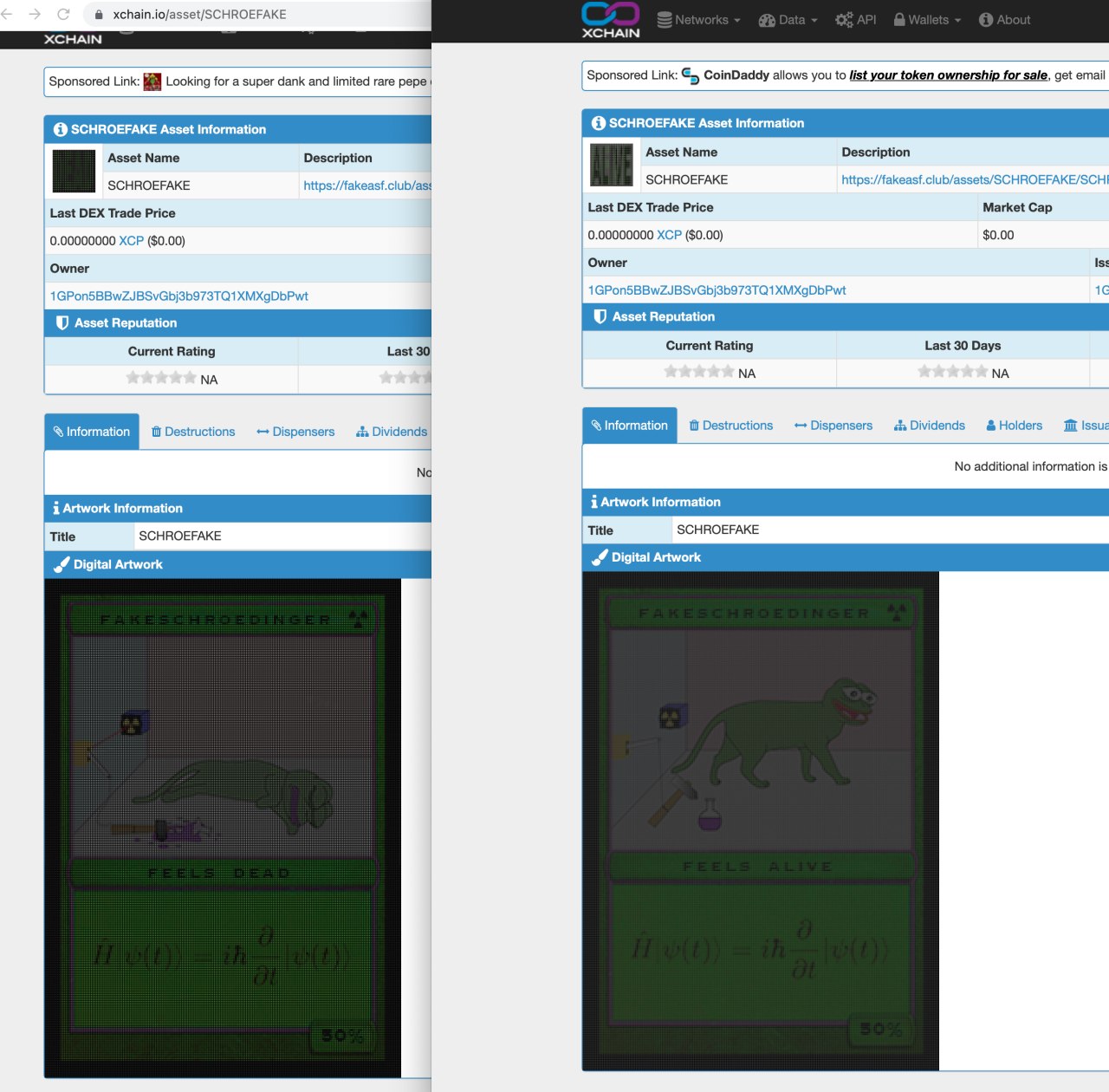This screenshot has width=1109, height=1092.
Task: Open the 'Looking for a super dank' sponsored link
Action: [x=298, y=81]
